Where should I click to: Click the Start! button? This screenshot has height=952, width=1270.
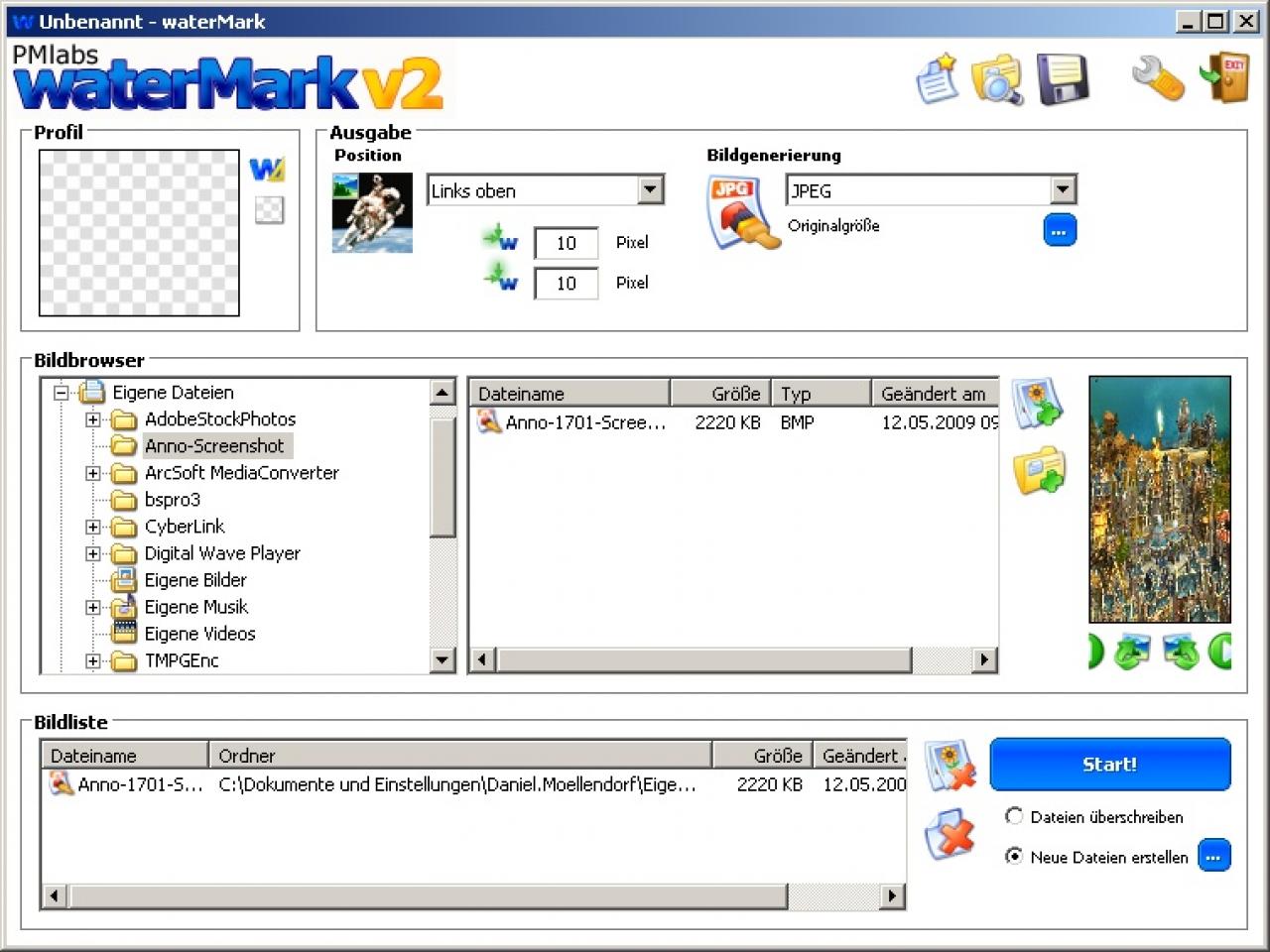point(1110,765)
